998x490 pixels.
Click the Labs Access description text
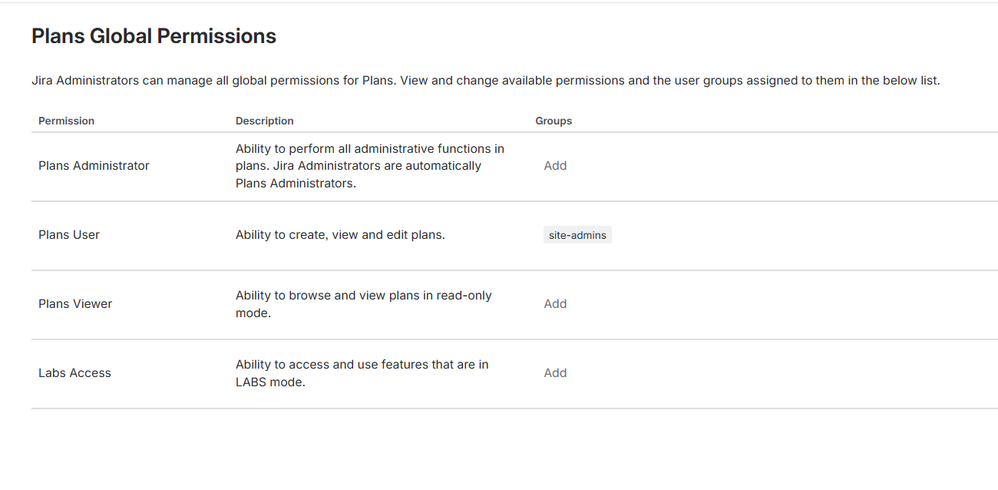tap(361, 373)
